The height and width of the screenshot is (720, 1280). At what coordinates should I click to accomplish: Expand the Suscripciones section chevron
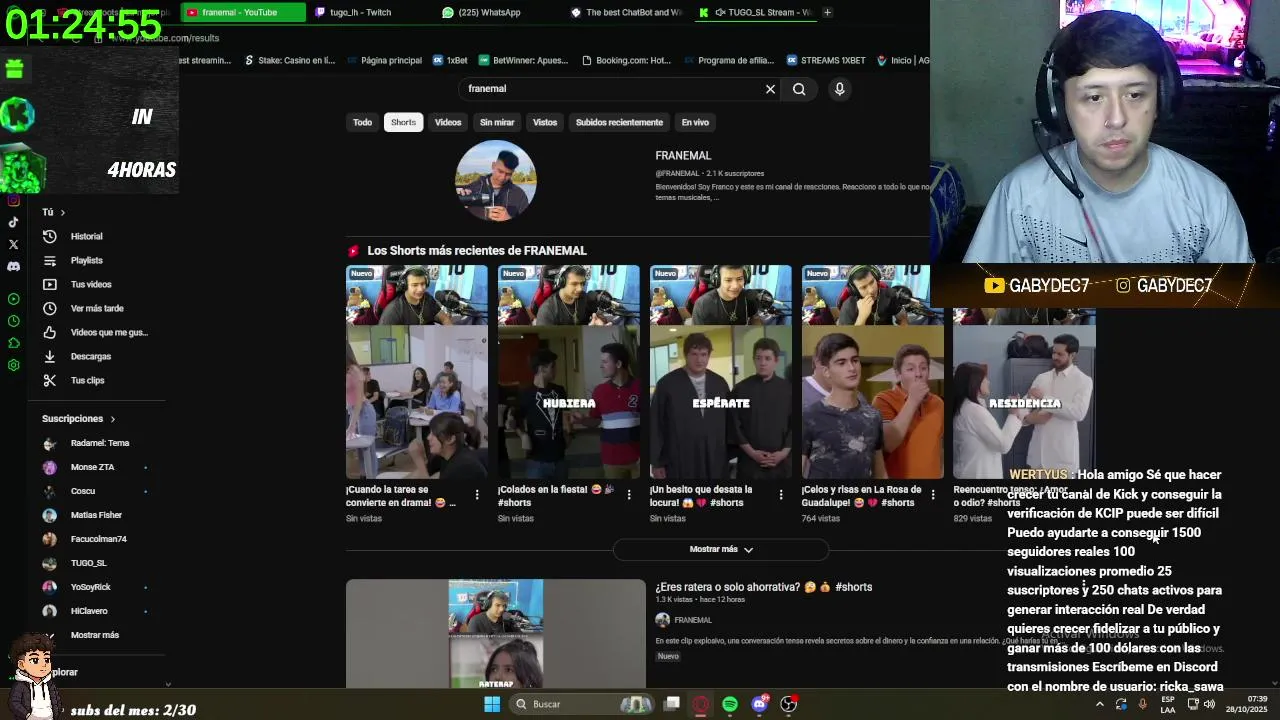pyautogui.click(x=112, y=419)
